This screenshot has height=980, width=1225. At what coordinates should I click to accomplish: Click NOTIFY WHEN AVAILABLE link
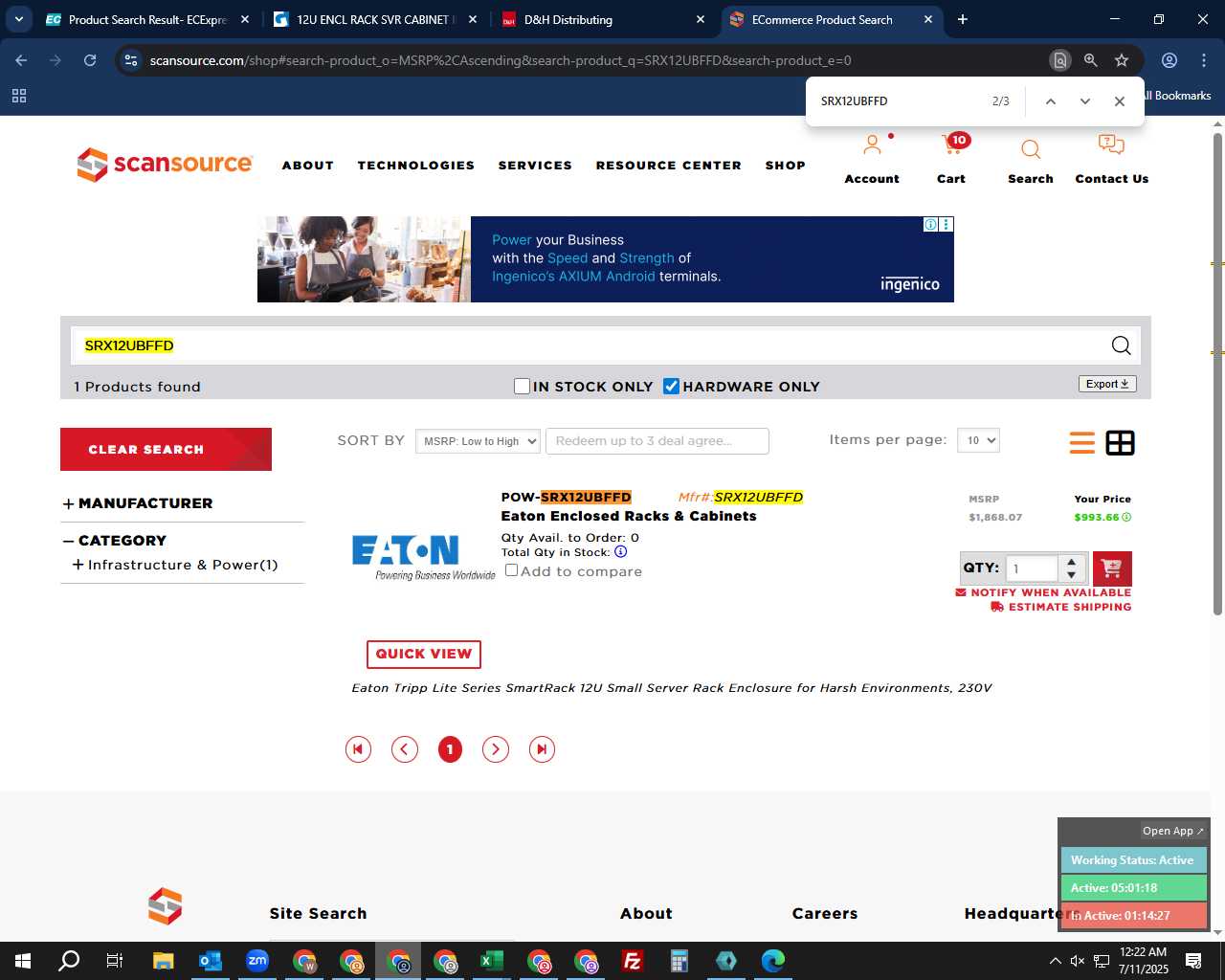coord(1043,592)
